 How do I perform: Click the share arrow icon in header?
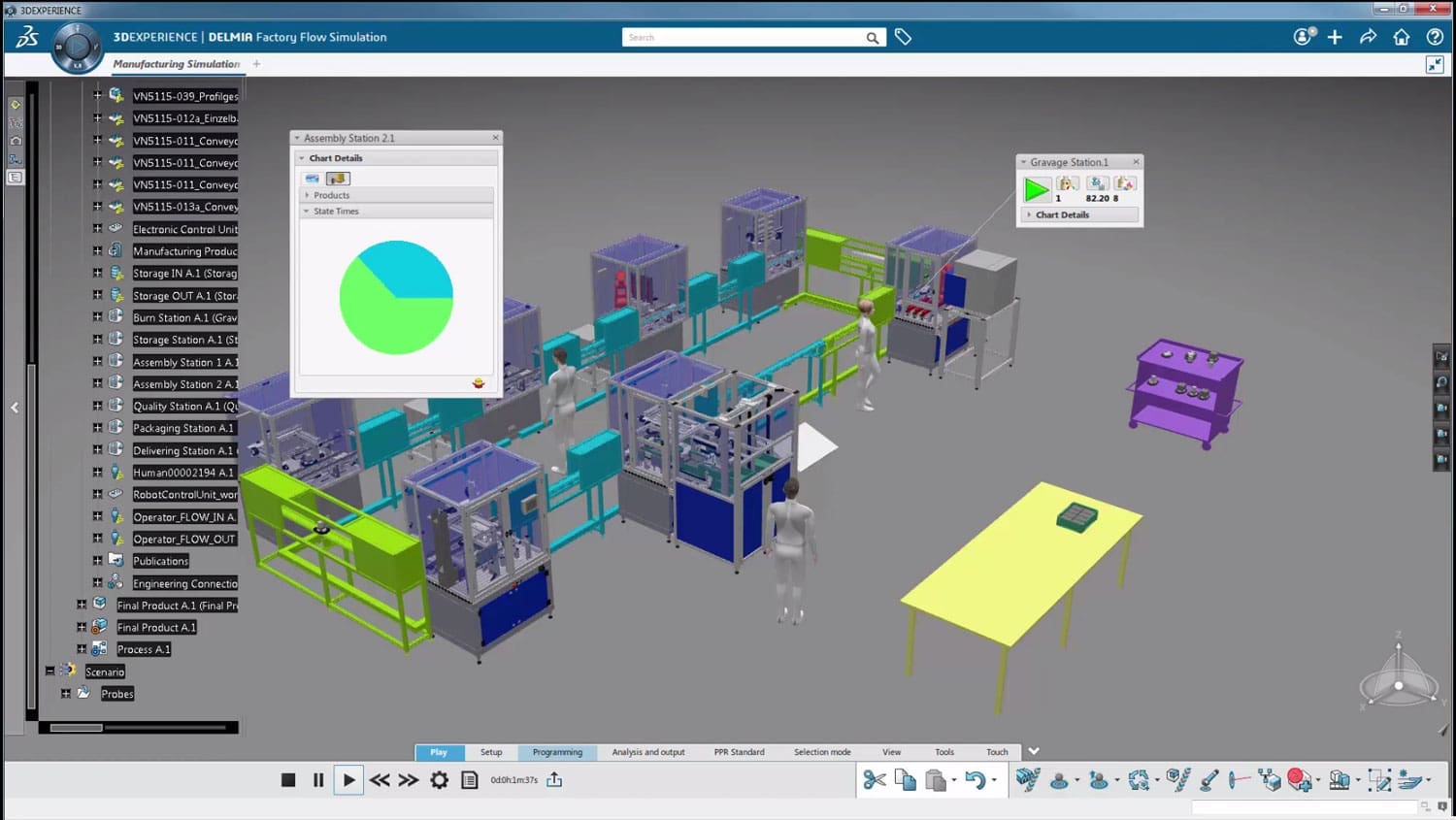point(1368,37)
